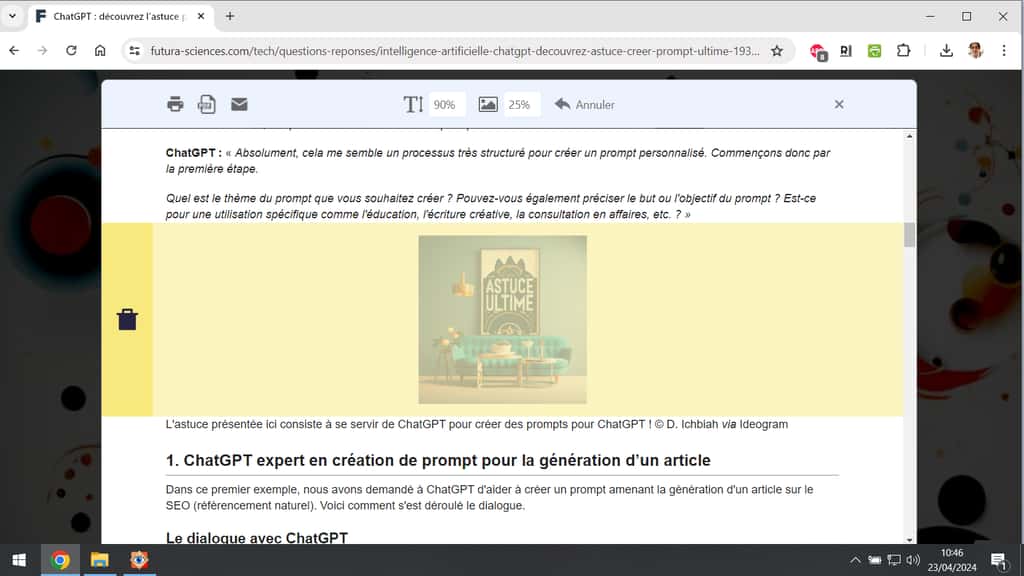Screen dimensions: 1024x576
Task: Open the tab search dropdown
Action: pos(12,16)
